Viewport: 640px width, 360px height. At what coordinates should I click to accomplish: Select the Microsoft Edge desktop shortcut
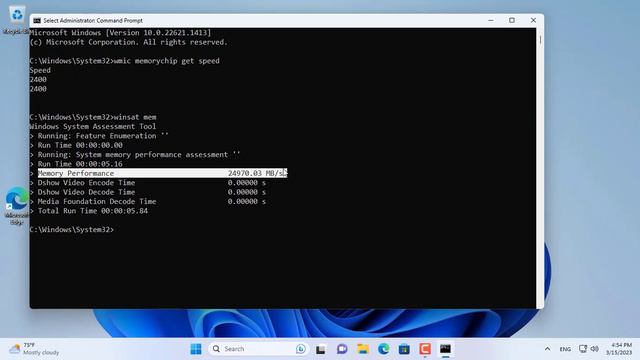pyautogui.click(x=17, y=206)
